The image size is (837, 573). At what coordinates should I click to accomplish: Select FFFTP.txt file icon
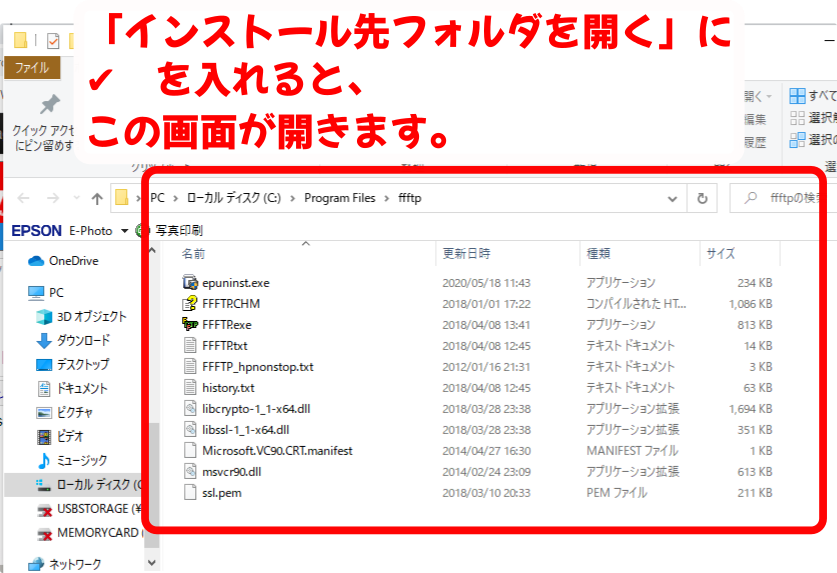pyautogui.click(x=190, y=345)
